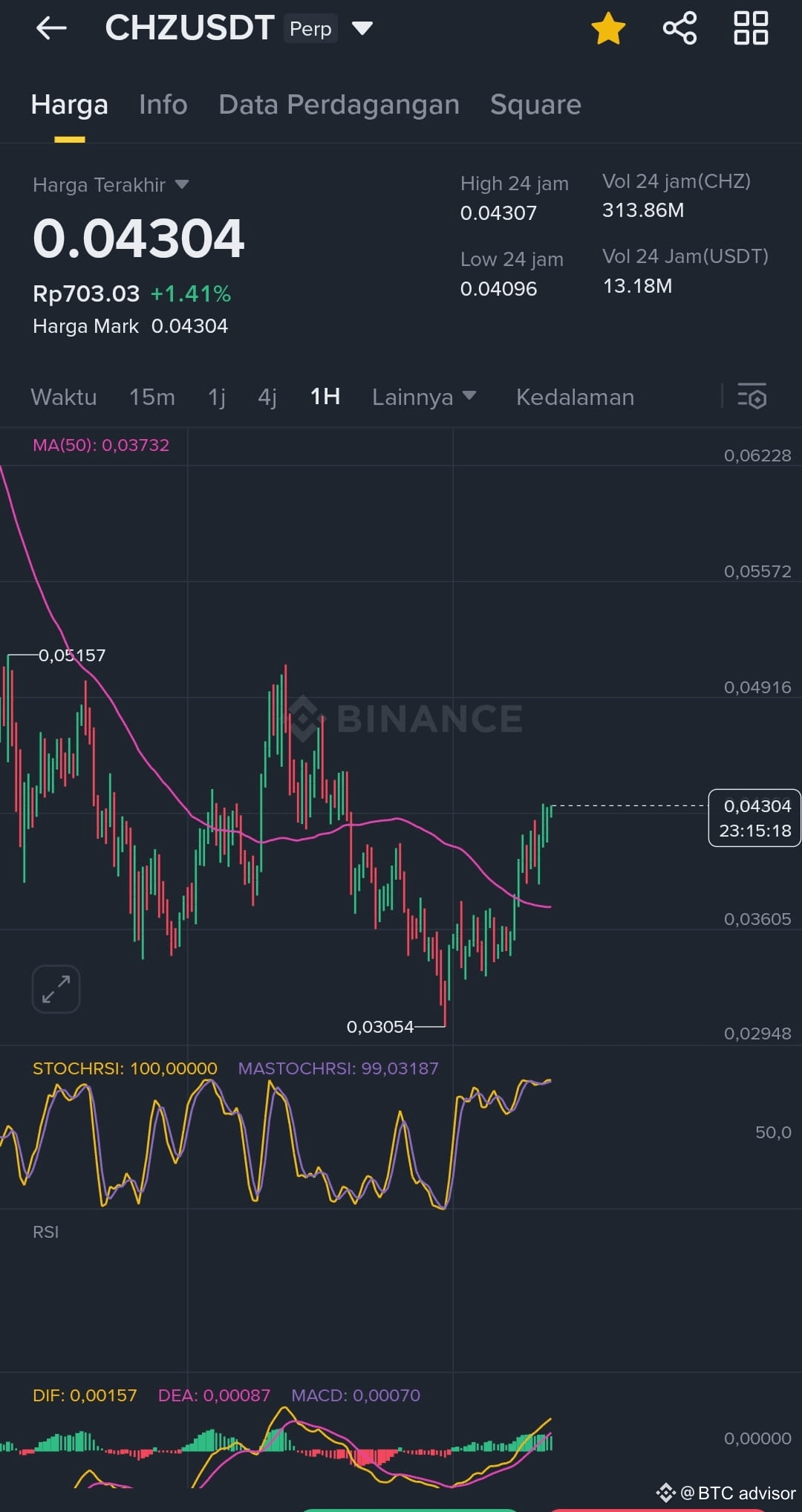Screen dimensions: 802x1512
Task: Tap the DEA value label
Action: [214, 1395]
